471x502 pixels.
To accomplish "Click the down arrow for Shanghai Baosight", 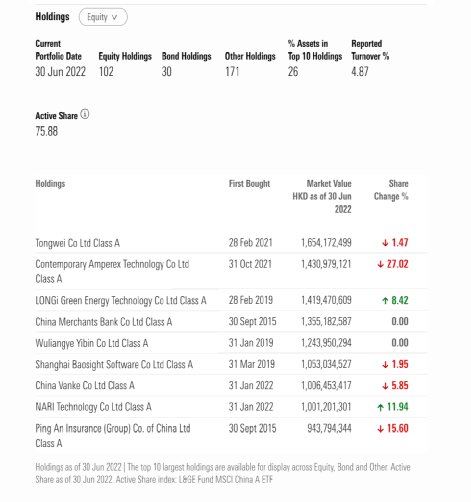I will (385, 365).
